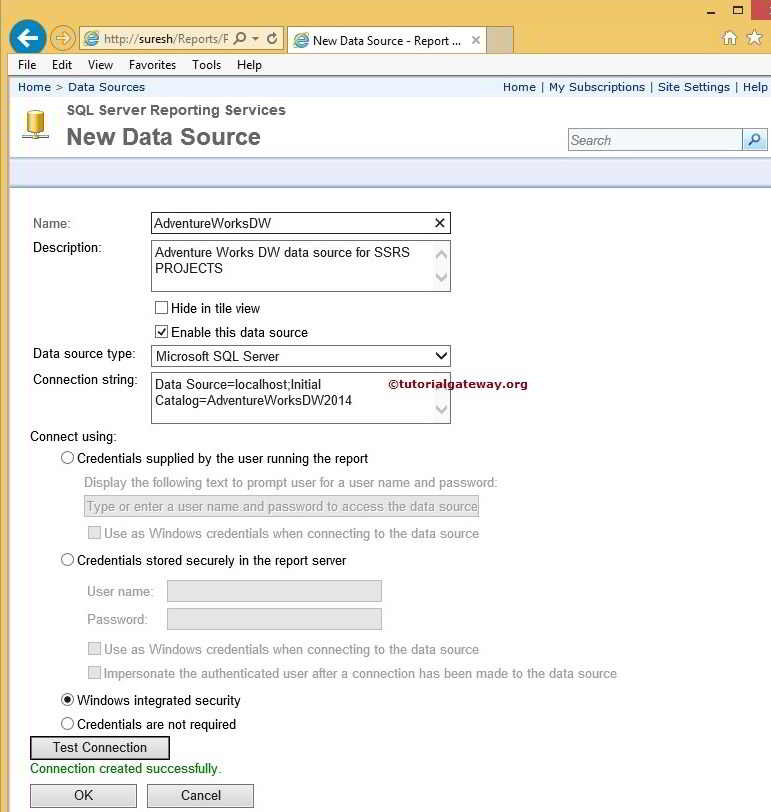Click the Internet Explorer page icon in address bar
The height and width of the screenshot is (812, 771).
[x=92, y=38]
